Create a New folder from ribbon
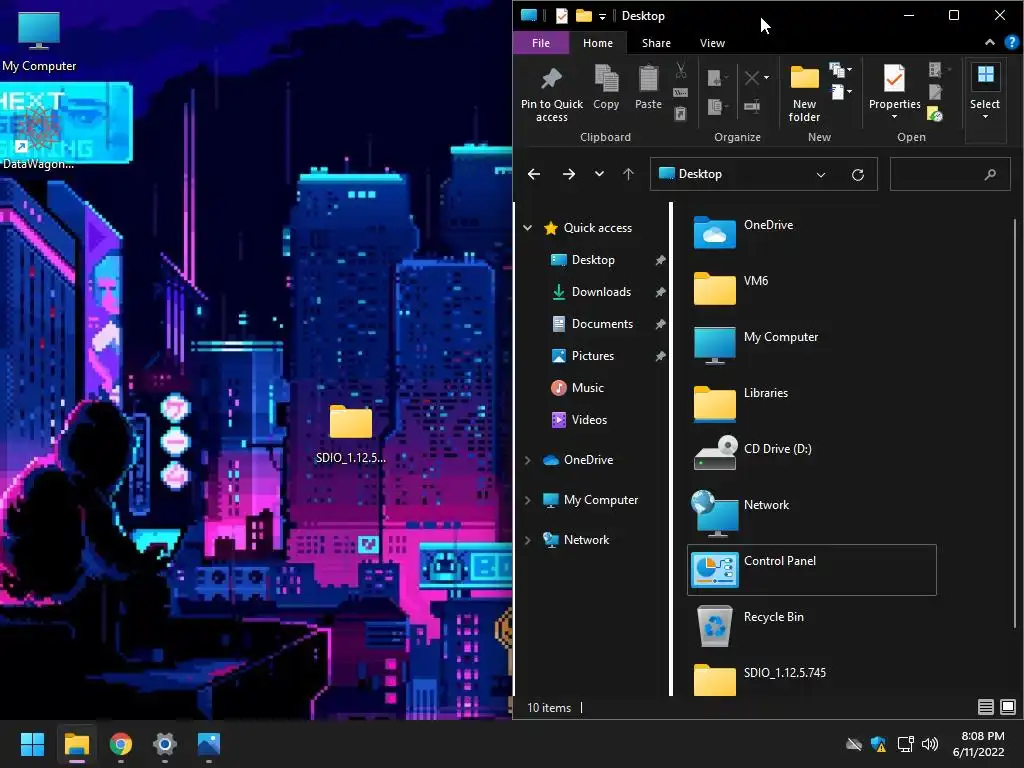The image size is (1024, 768). (805, 94)
